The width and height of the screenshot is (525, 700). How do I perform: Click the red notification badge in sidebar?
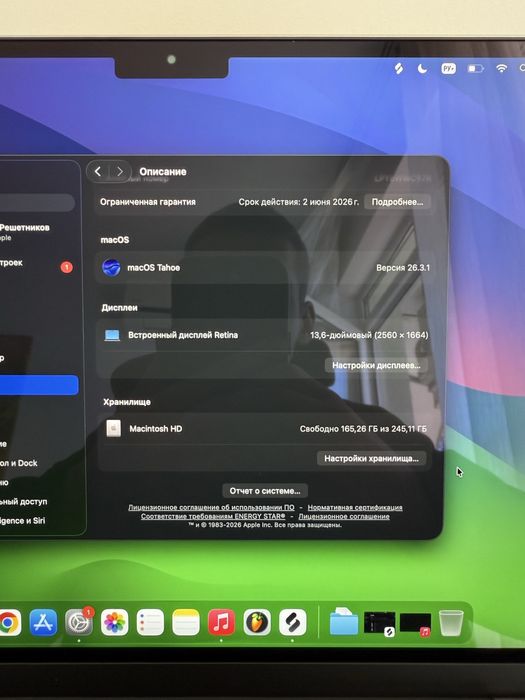67,267
